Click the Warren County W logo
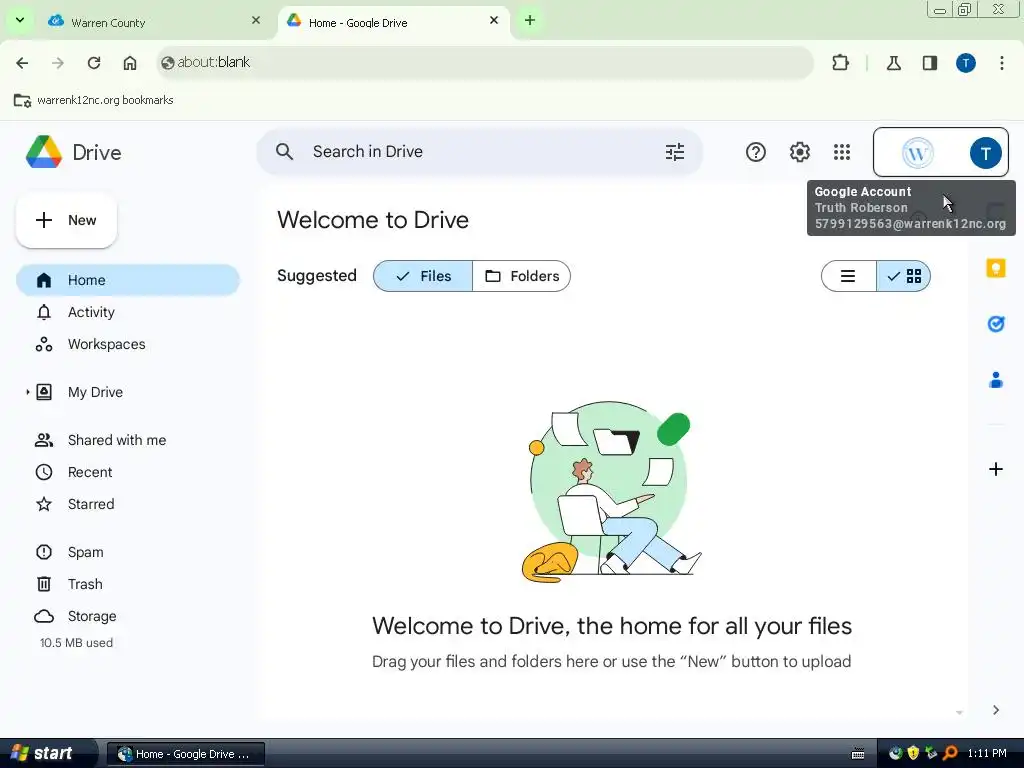Screen dimensions: 1024x768 pos(917,153)
